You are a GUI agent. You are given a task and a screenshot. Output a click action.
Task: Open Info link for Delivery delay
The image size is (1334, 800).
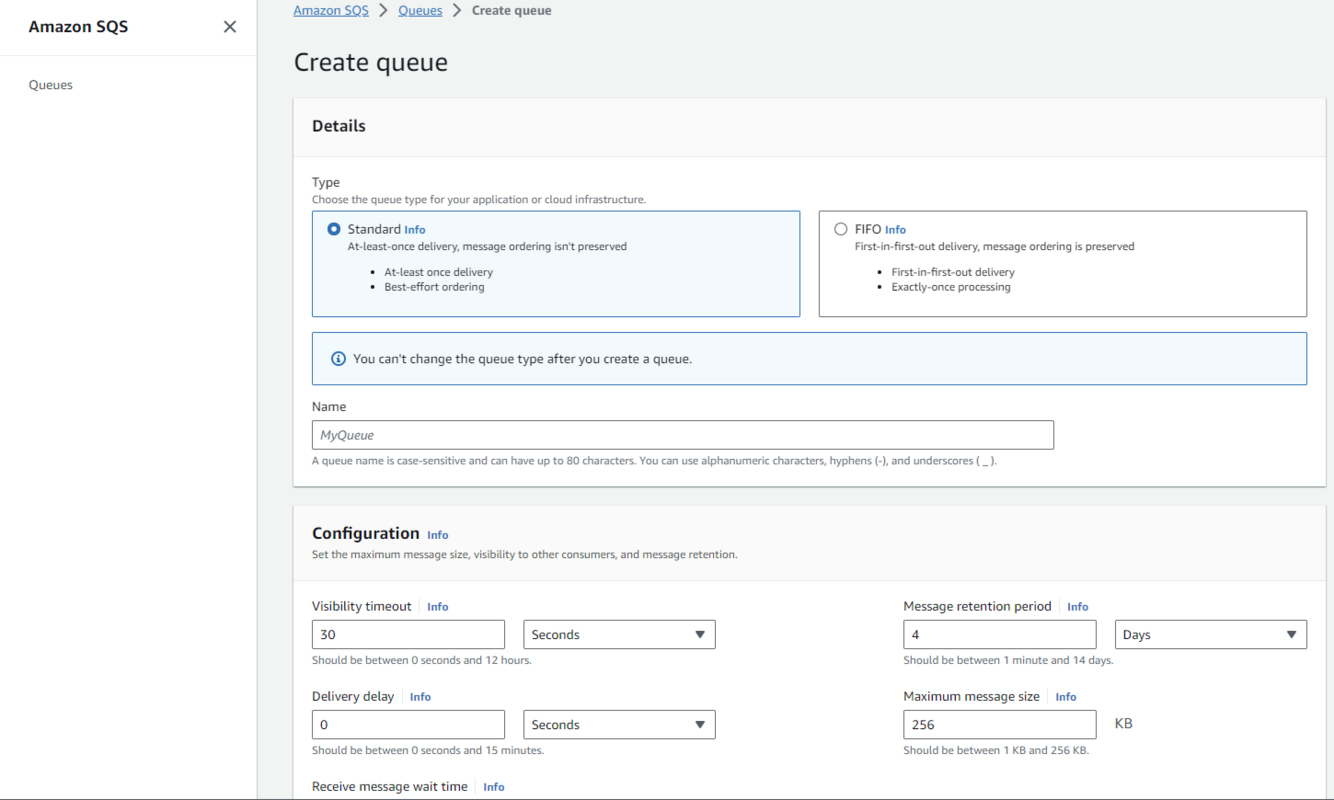point(420,697)
